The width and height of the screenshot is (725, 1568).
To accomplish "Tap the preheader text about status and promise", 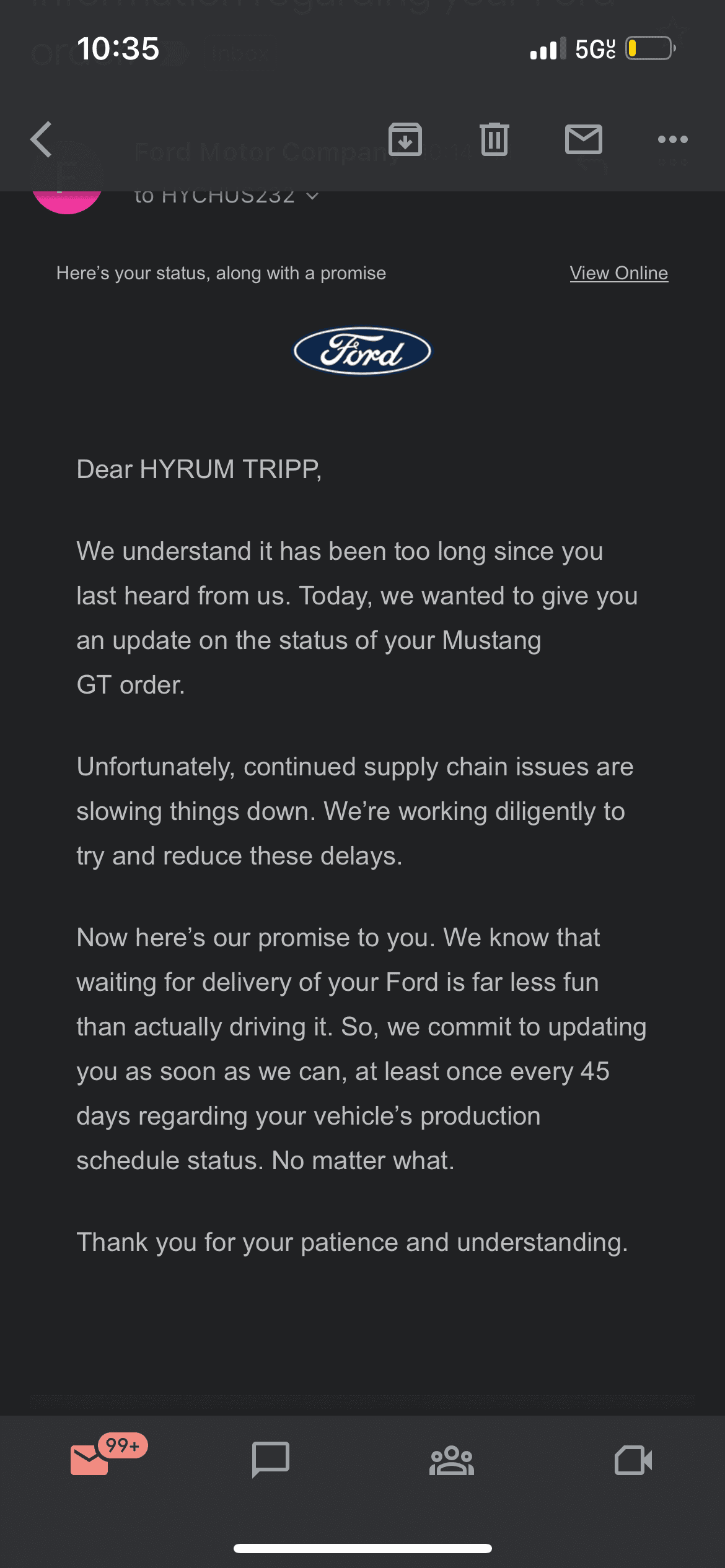I will [x=221, y=273].
